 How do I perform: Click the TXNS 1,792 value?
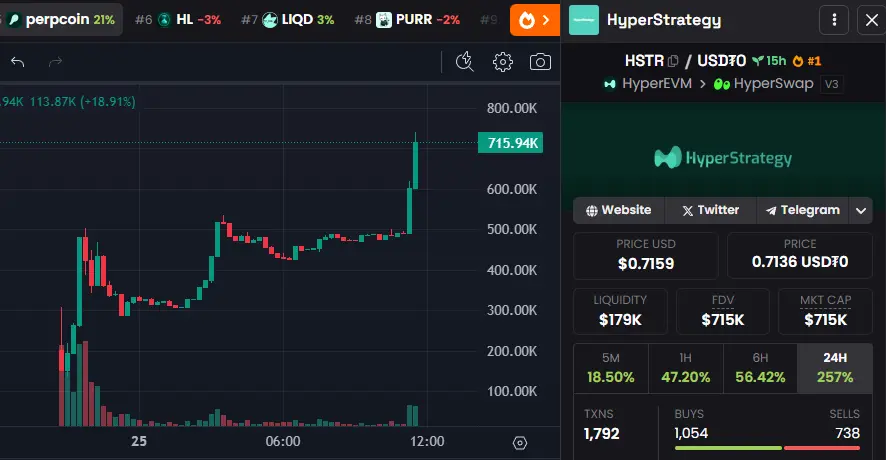pos(601,433)
